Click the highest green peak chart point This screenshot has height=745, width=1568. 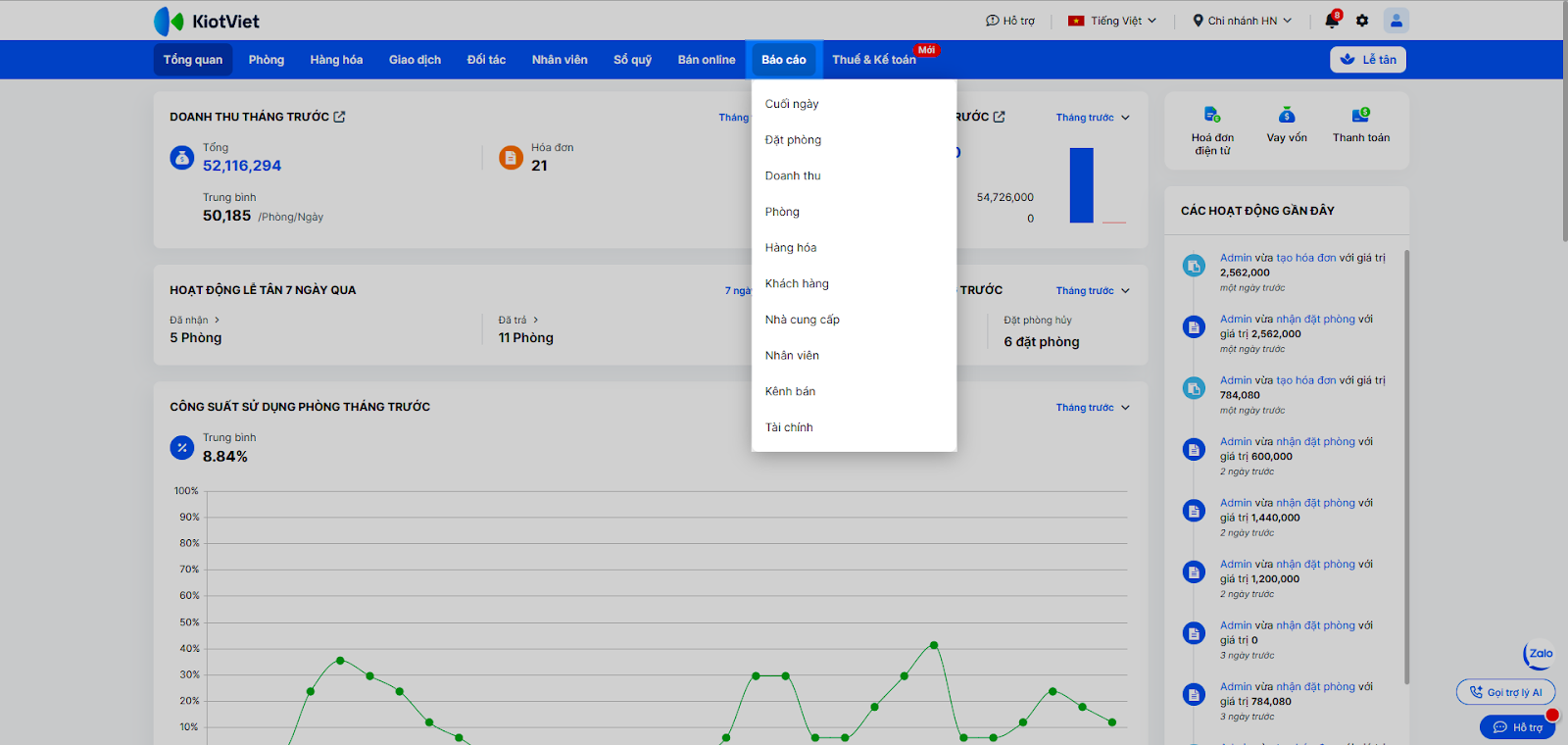[x=934, y=645]
